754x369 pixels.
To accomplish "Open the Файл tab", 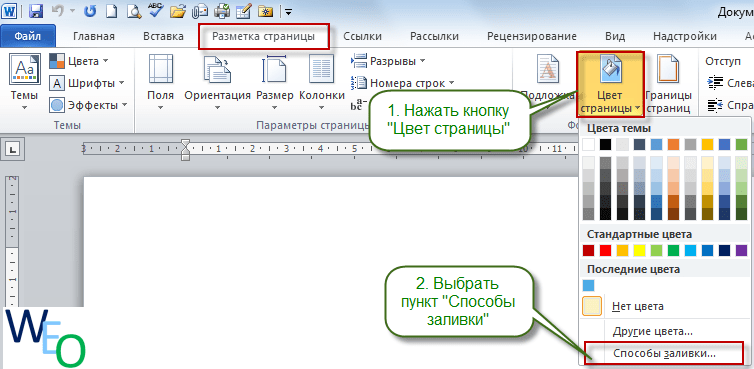I will [x=28, y=36].
